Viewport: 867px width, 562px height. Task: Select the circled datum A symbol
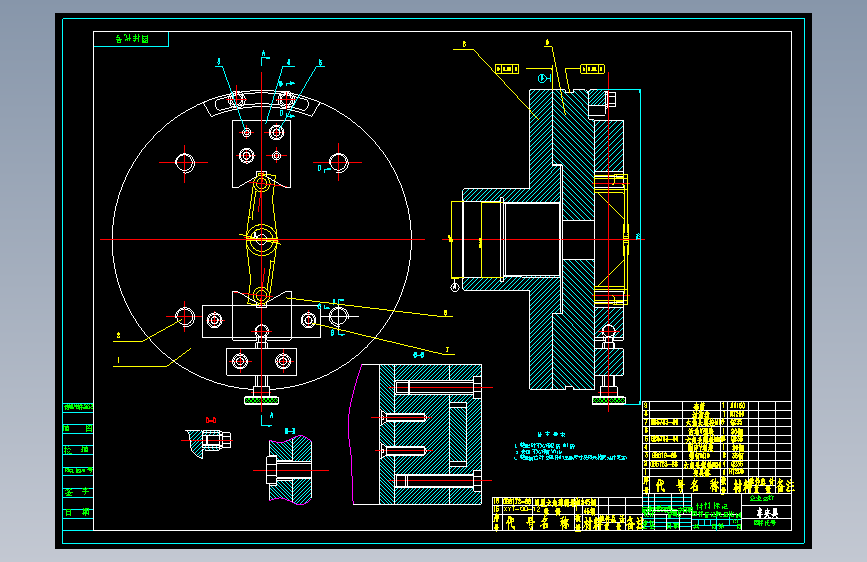tap(455, 287)
